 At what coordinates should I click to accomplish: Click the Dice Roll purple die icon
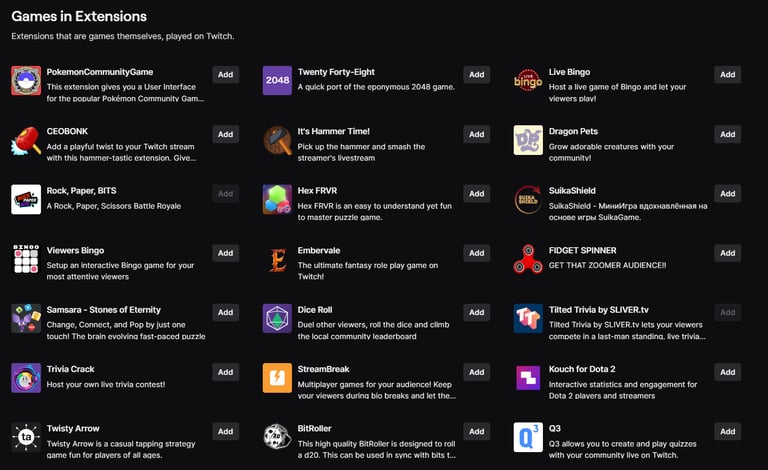pos(277,318)
